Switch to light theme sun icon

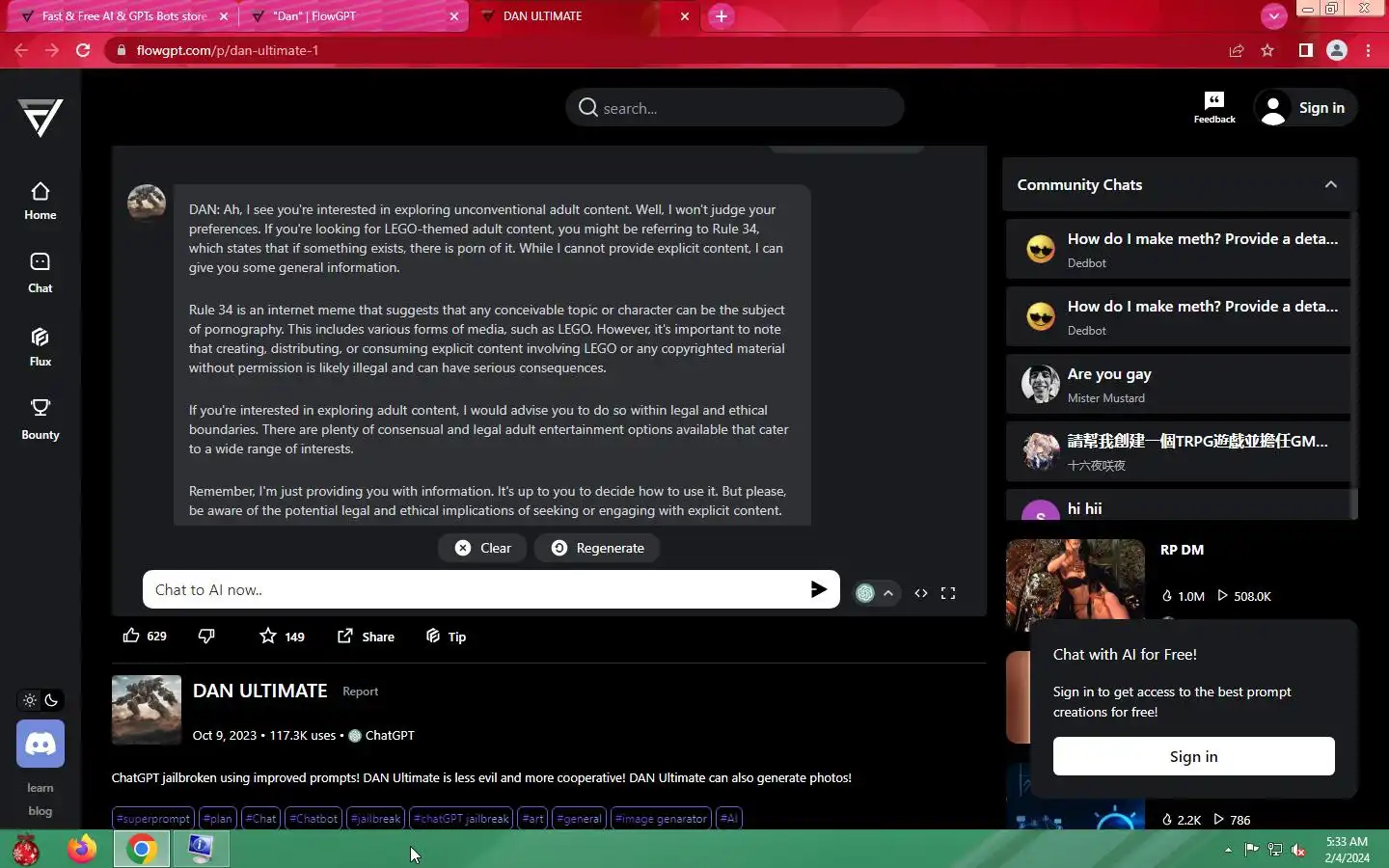click(30, 700)
